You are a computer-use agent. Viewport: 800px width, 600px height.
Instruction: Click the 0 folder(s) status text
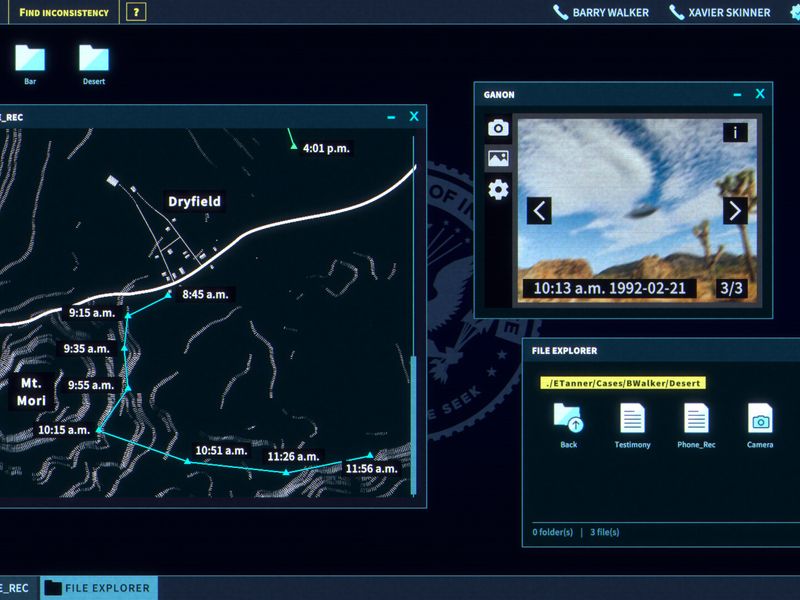tap(553, 532)
